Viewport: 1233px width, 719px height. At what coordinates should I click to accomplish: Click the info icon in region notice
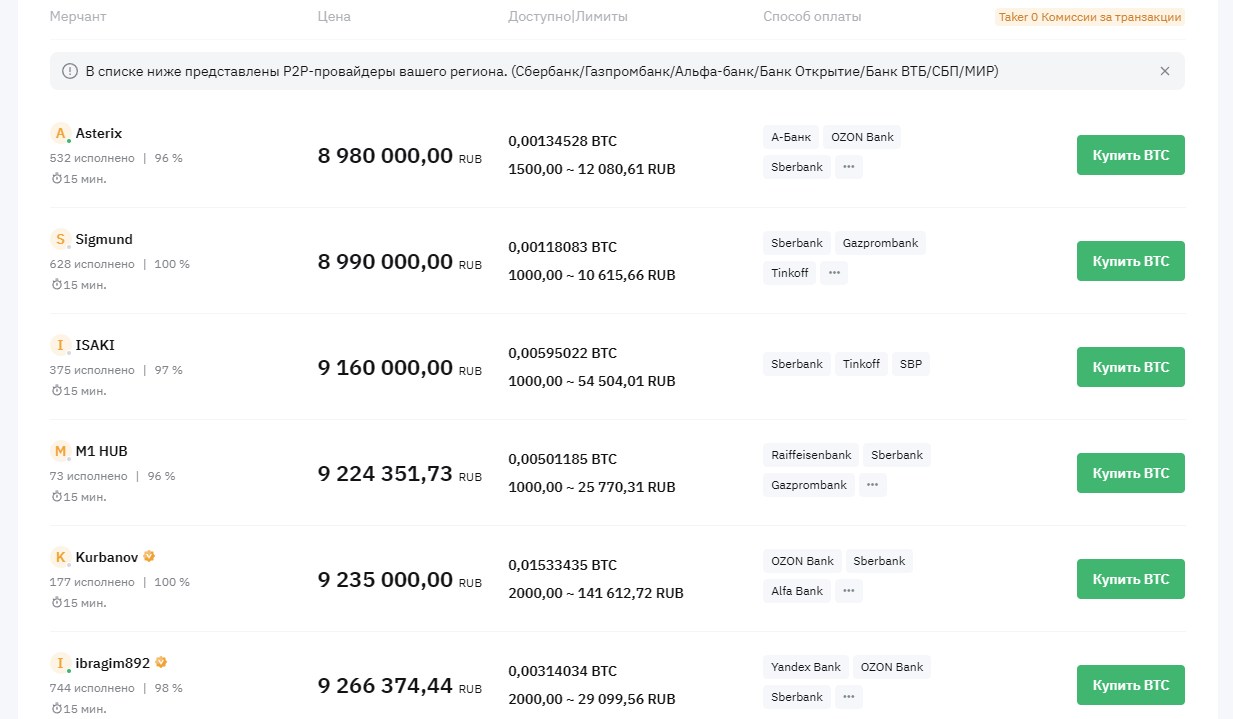tap(70, 71)
